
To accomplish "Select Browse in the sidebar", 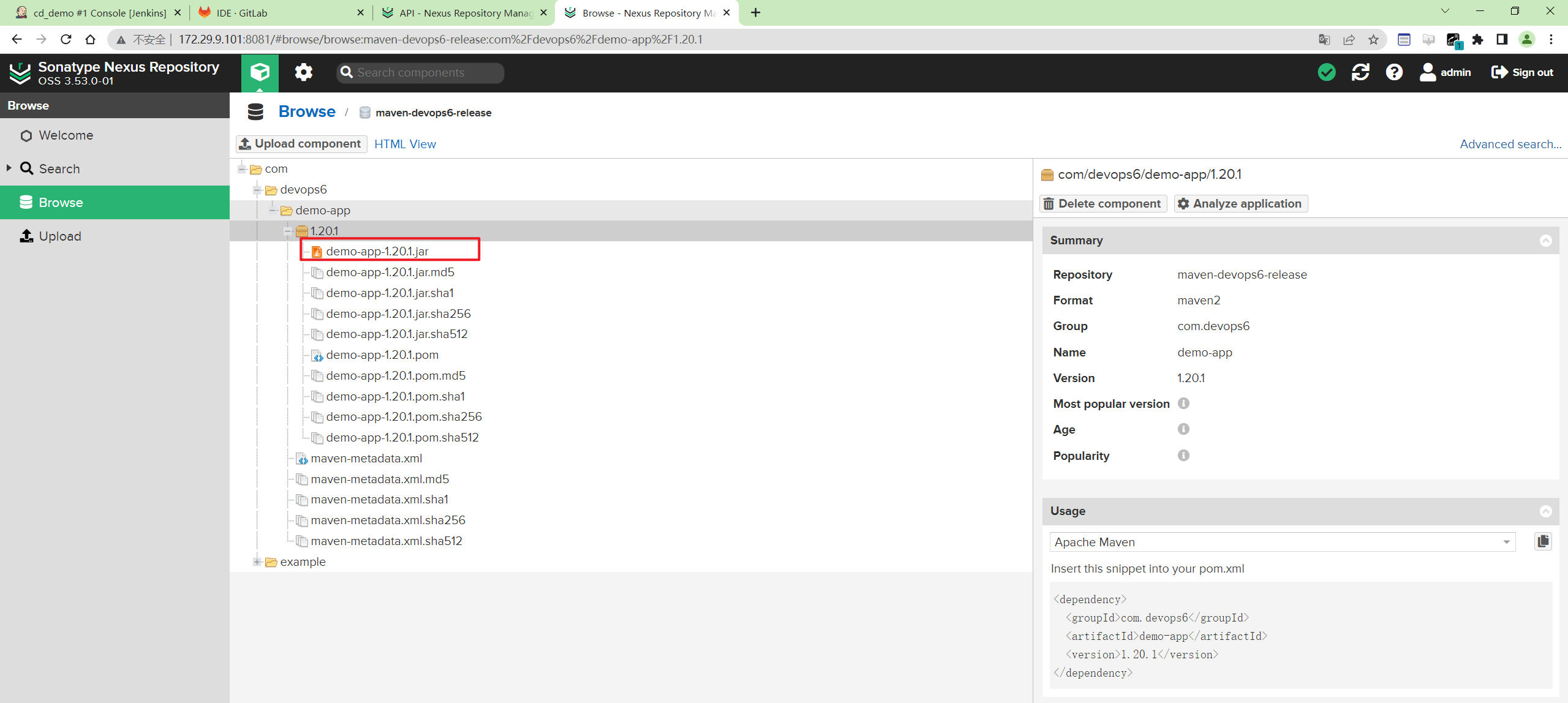I will [x=115, y=202].
